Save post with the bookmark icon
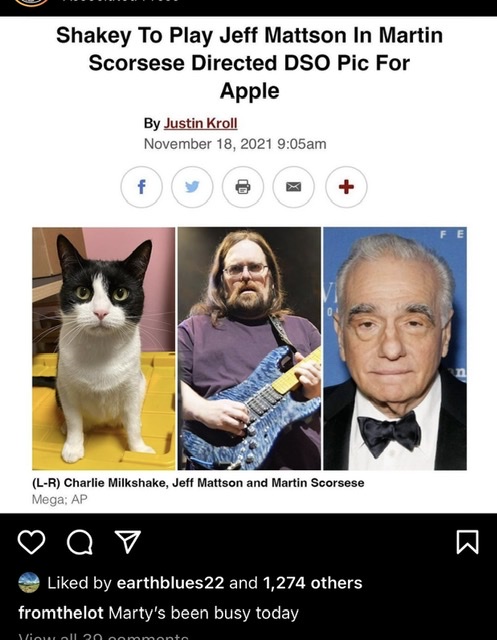 pyautogui.click(x=467, y=542)
